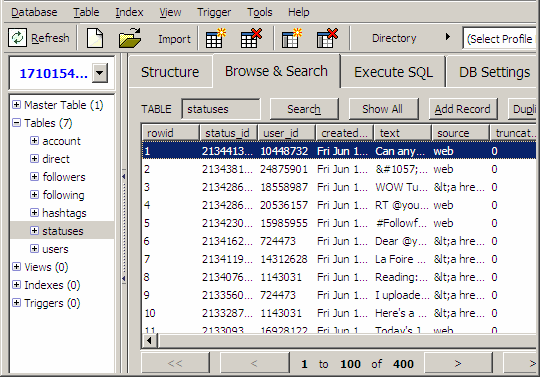Select the account table in tree
This screenshot has width=540, height=377.
point(61,141)
